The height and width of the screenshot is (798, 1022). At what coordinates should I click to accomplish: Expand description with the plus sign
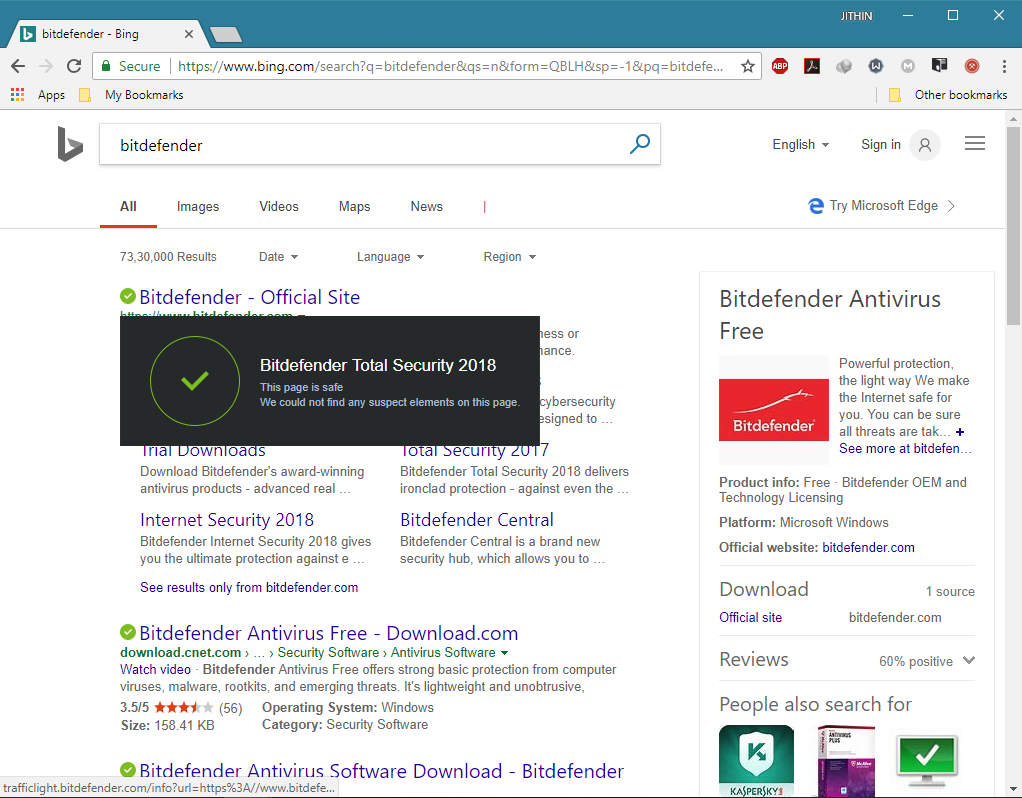959,432
